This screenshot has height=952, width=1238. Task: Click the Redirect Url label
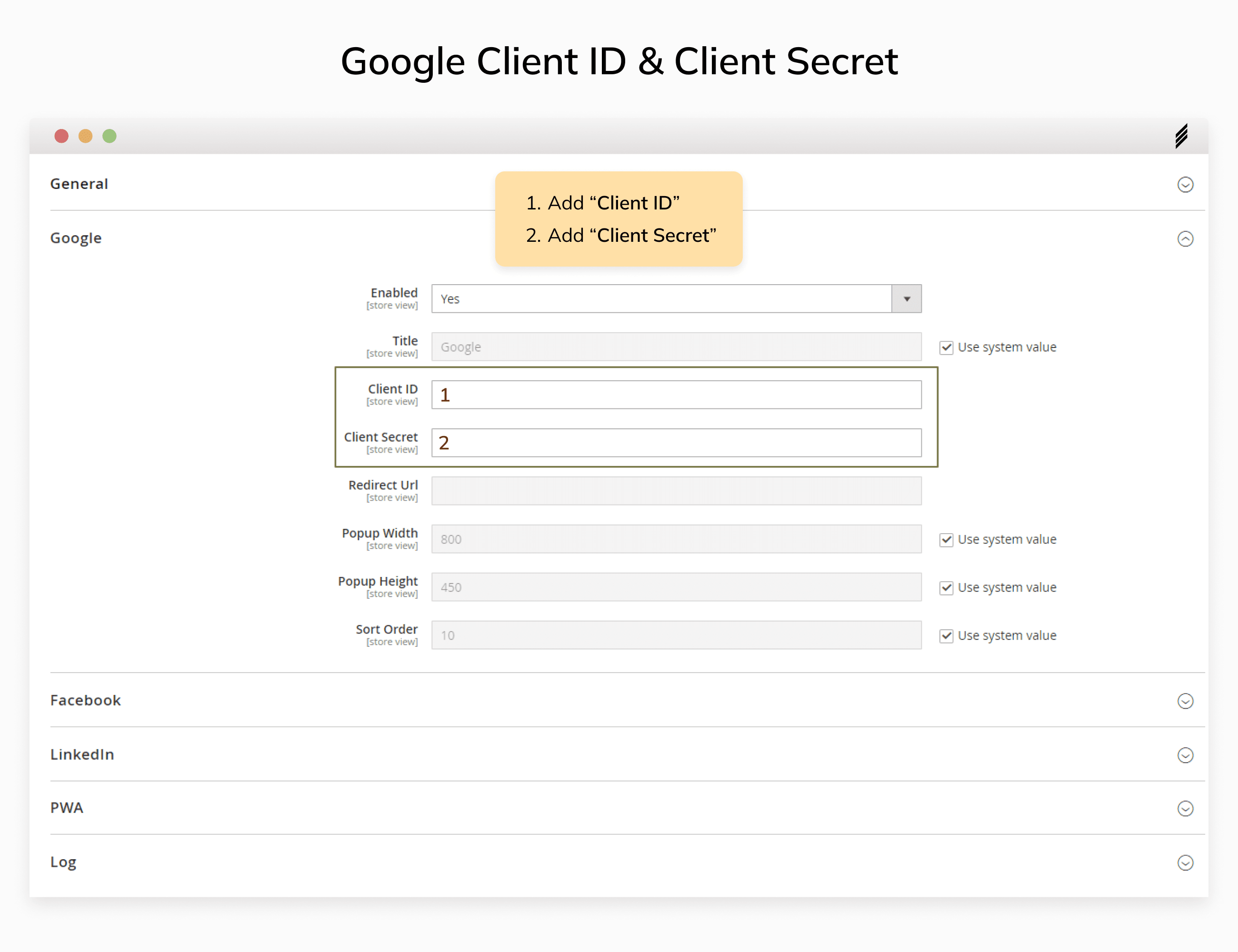383,486
